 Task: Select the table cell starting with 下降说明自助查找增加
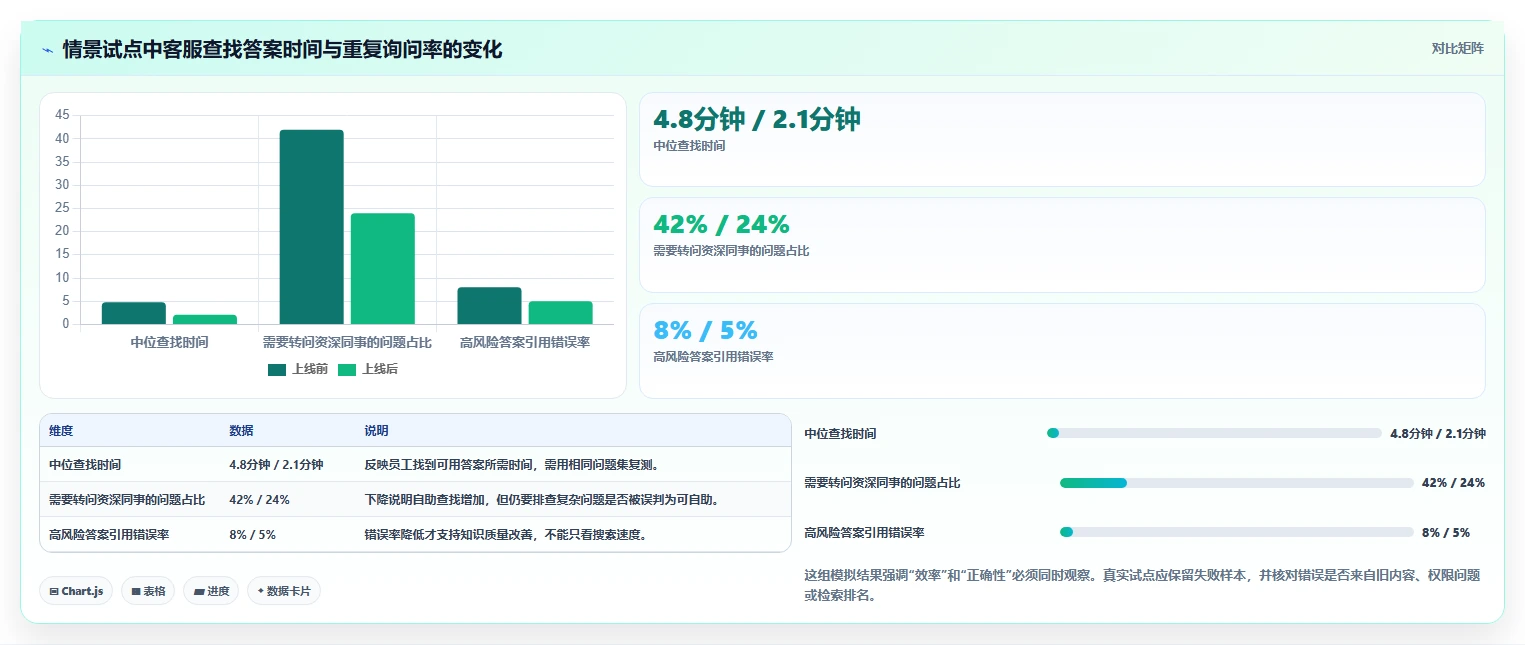(x=573, y=499)
